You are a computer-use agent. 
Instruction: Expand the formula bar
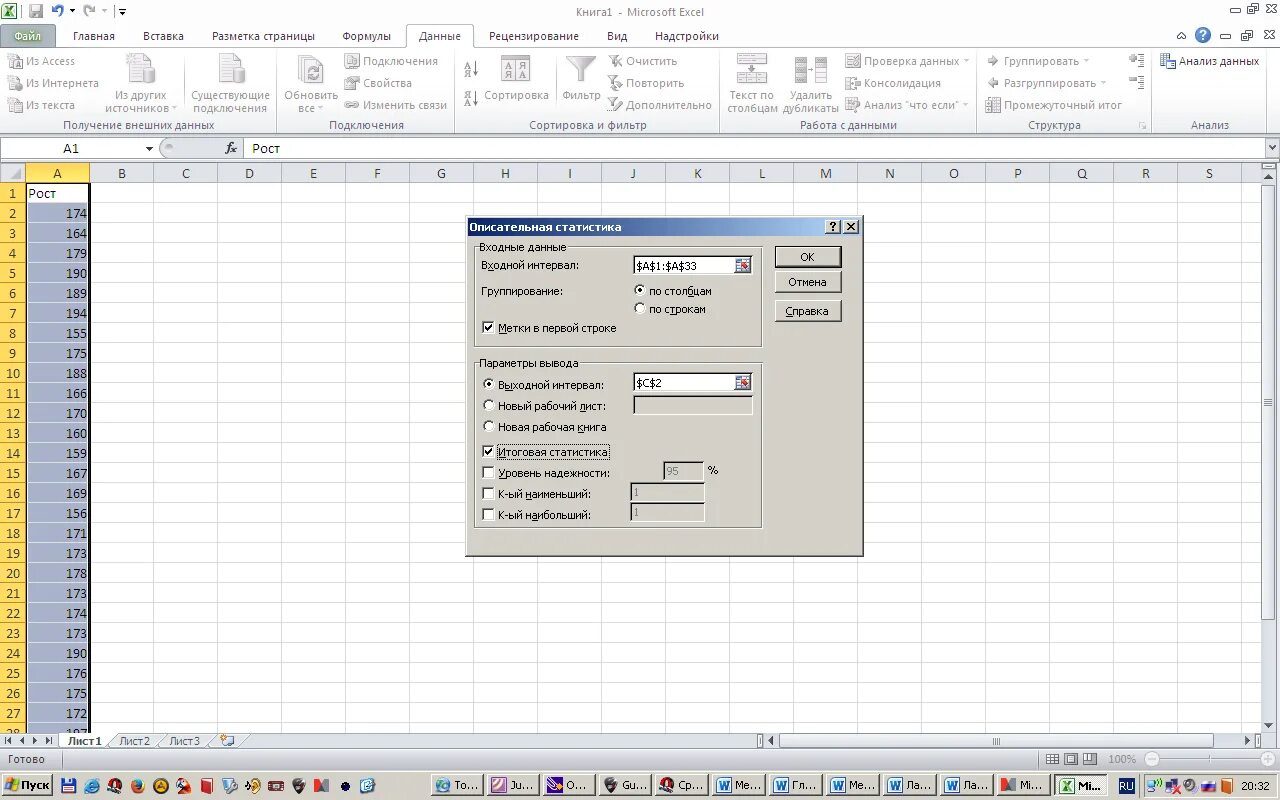click(x=1271, y=148)
